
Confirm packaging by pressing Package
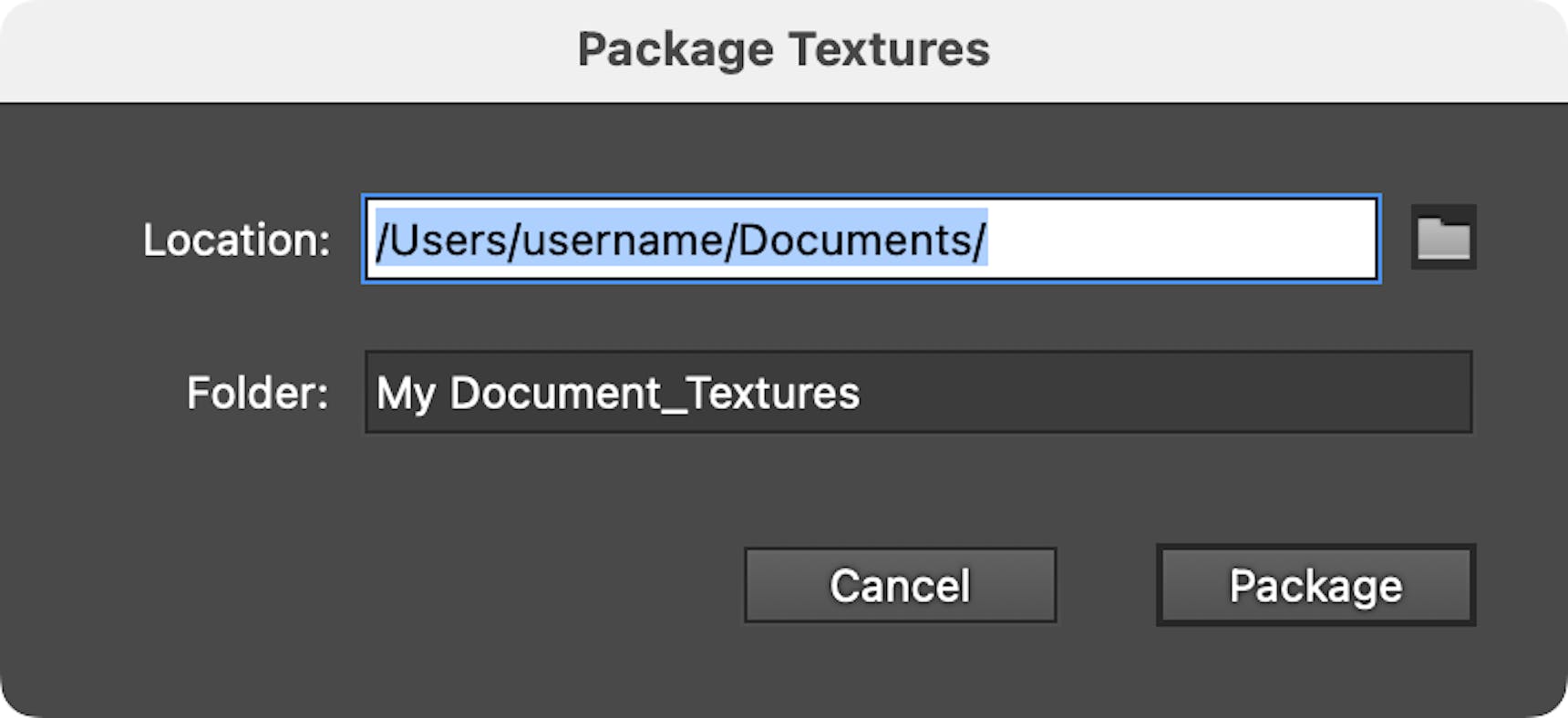(x=1315, y=585)
